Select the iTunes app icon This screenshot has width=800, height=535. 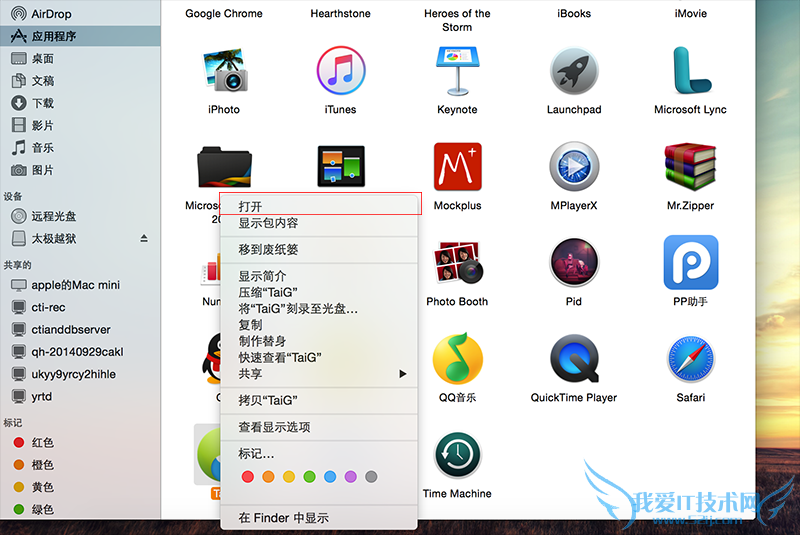pyautogui.click(x=340, y=70)
